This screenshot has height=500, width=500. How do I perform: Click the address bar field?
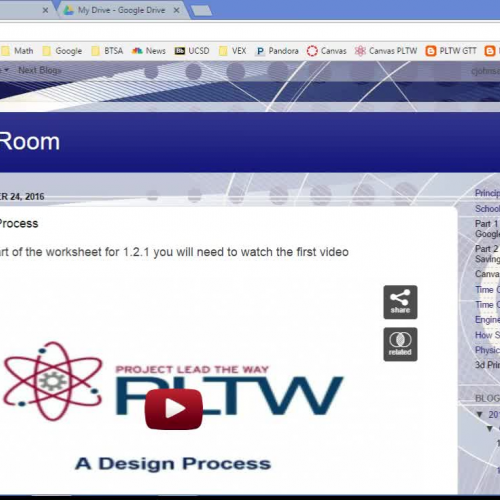coord(250,32)
